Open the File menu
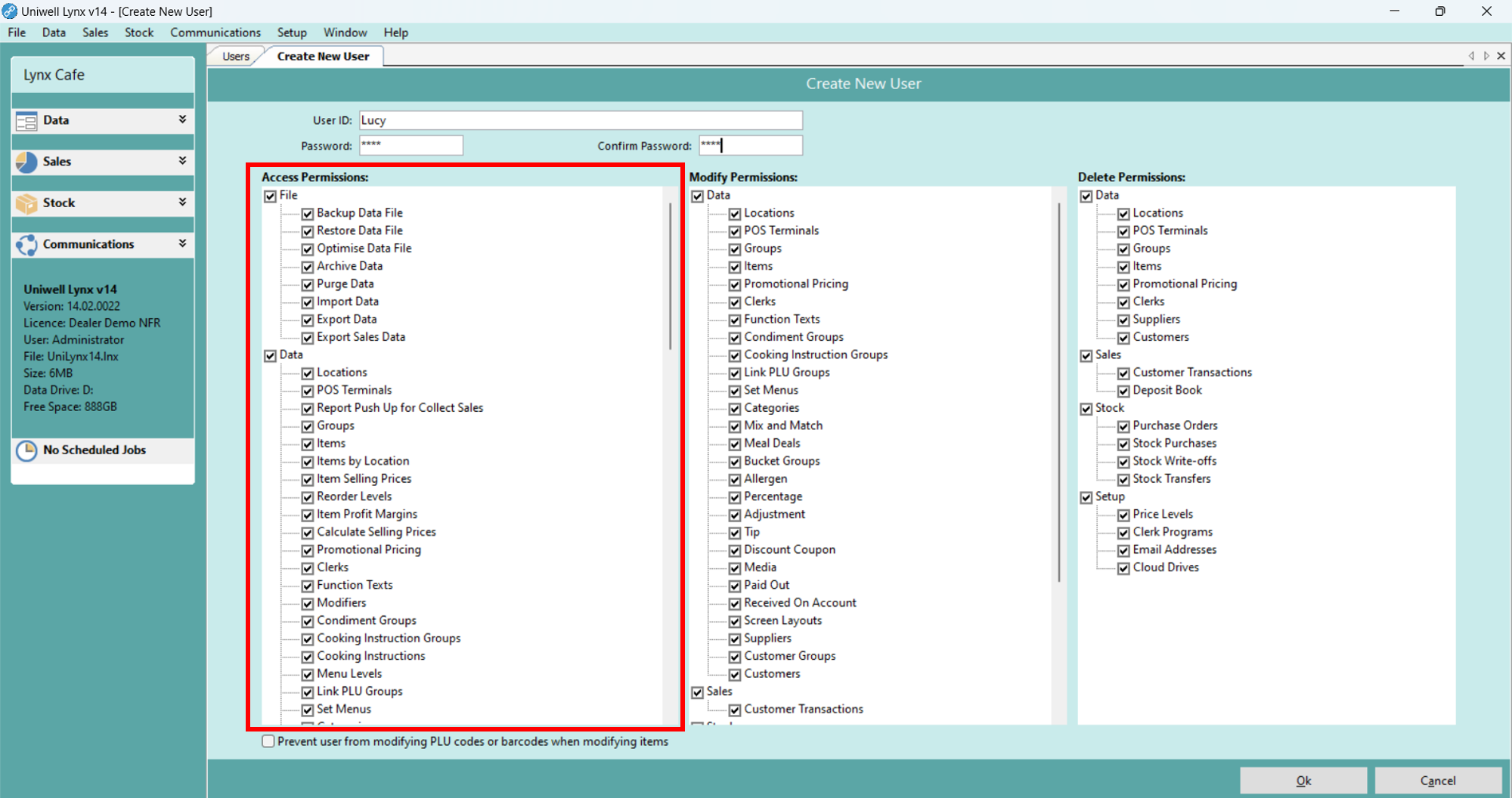This screenshot has height=798, width=1512. pos(17,32)
